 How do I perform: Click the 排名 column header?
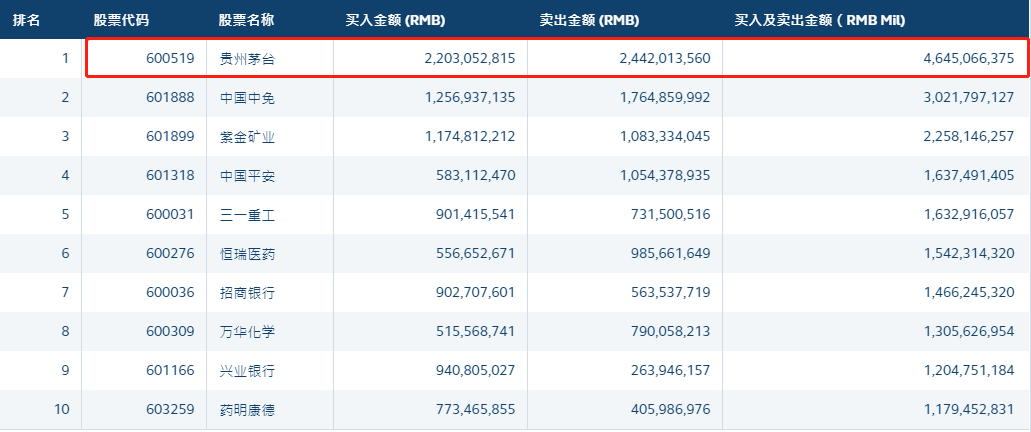(26, 20)
